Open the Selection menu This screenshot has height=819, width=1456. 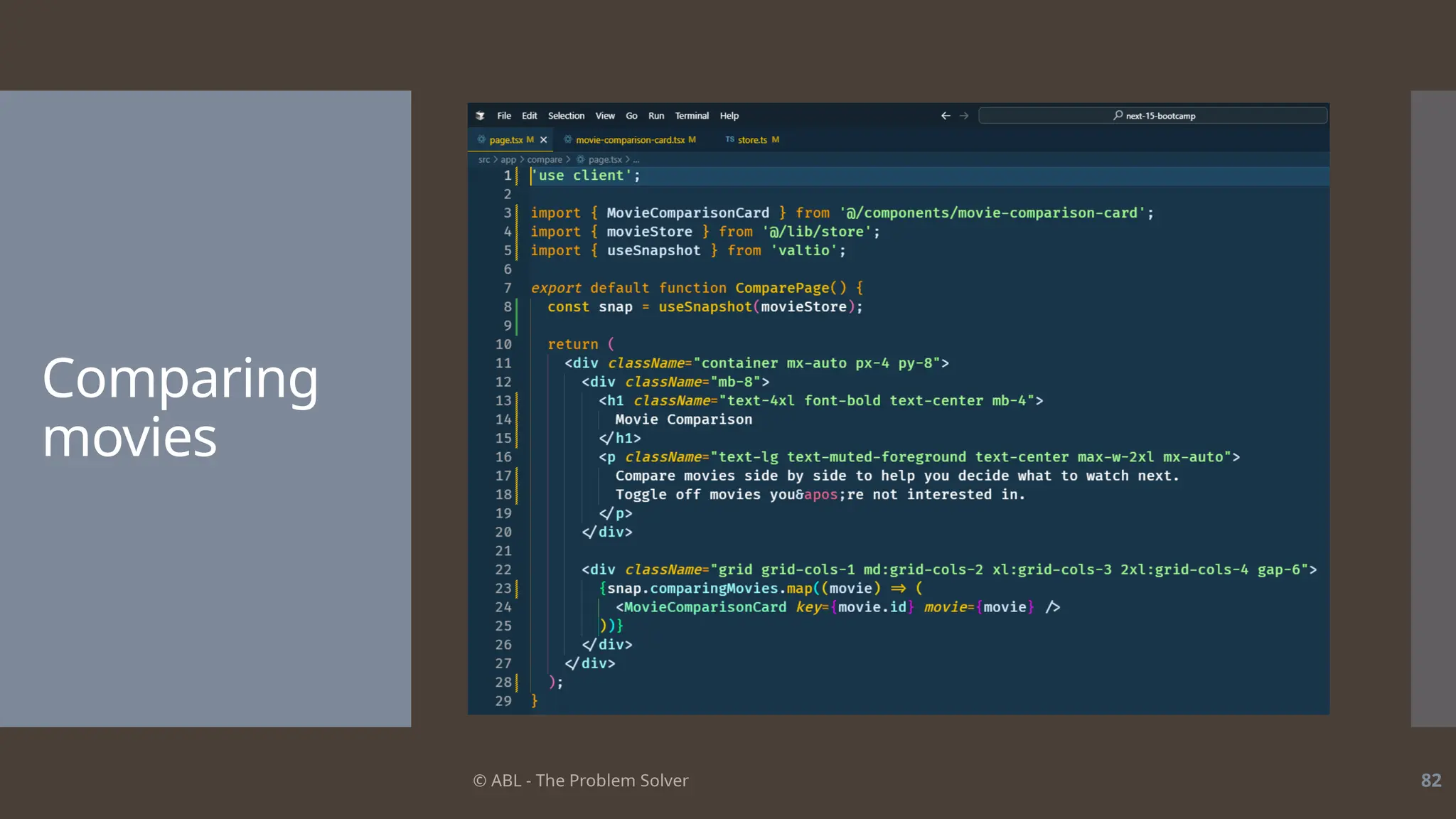coord(566,116)
